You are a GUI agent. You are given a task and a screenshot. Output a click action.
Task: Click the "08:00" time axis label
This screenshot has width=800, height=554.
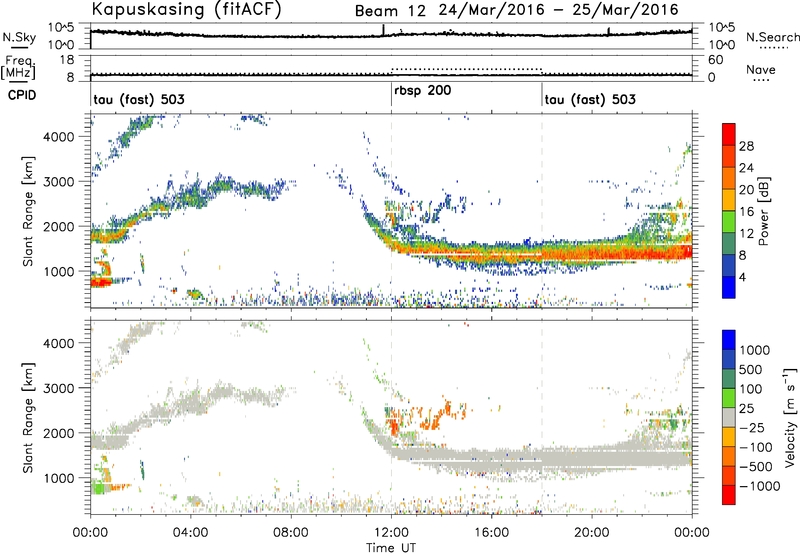pyautogui.click(x=291, y=533)
